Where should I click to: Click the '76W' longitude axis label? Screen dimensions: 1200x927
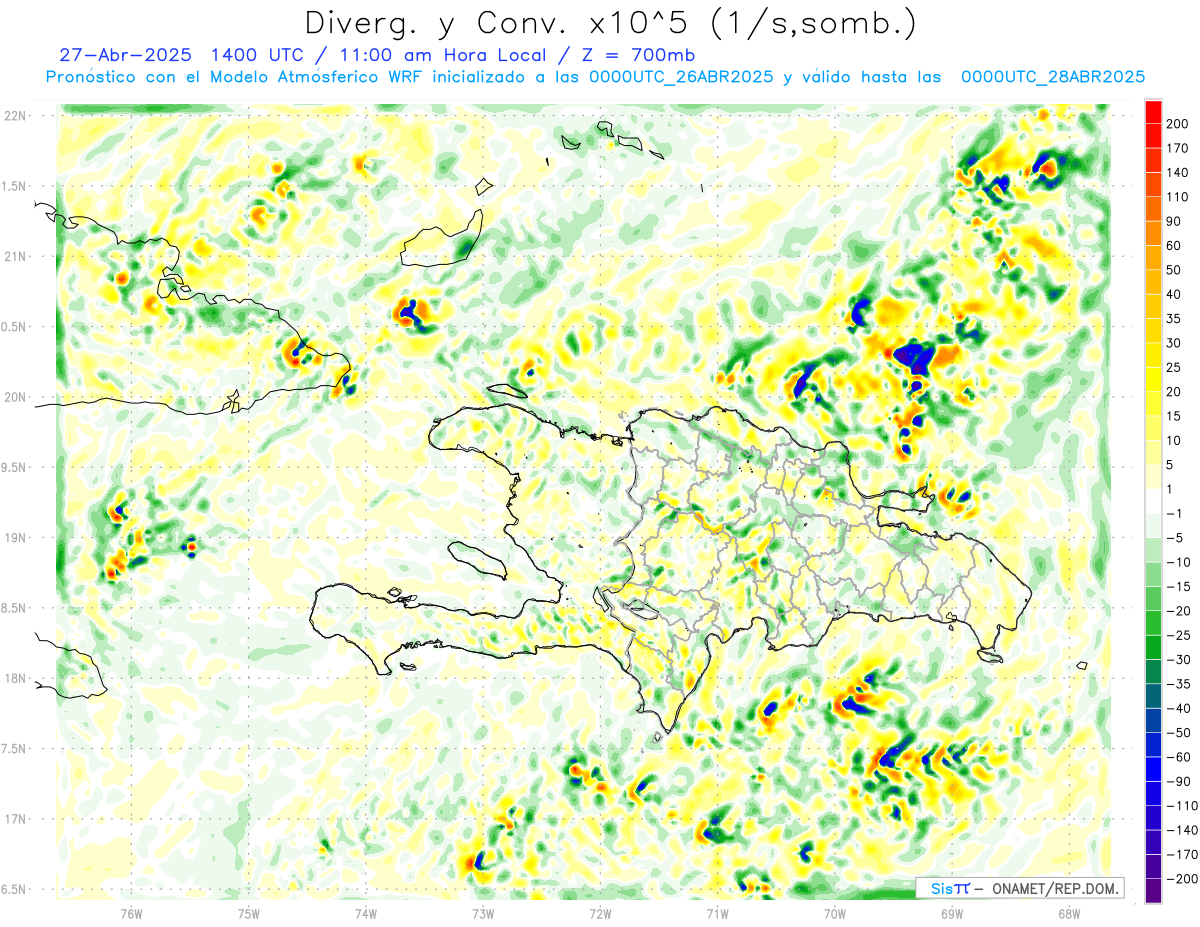tap(131, 913)
